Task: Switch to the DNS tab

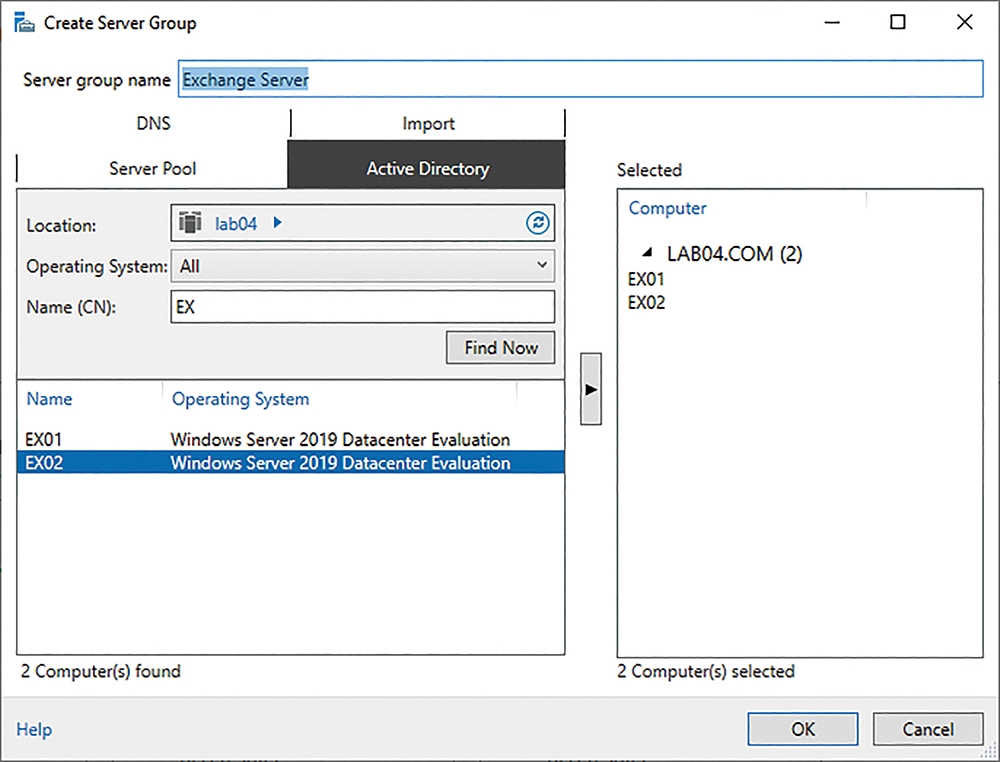Action: click(x=153, y=123)
